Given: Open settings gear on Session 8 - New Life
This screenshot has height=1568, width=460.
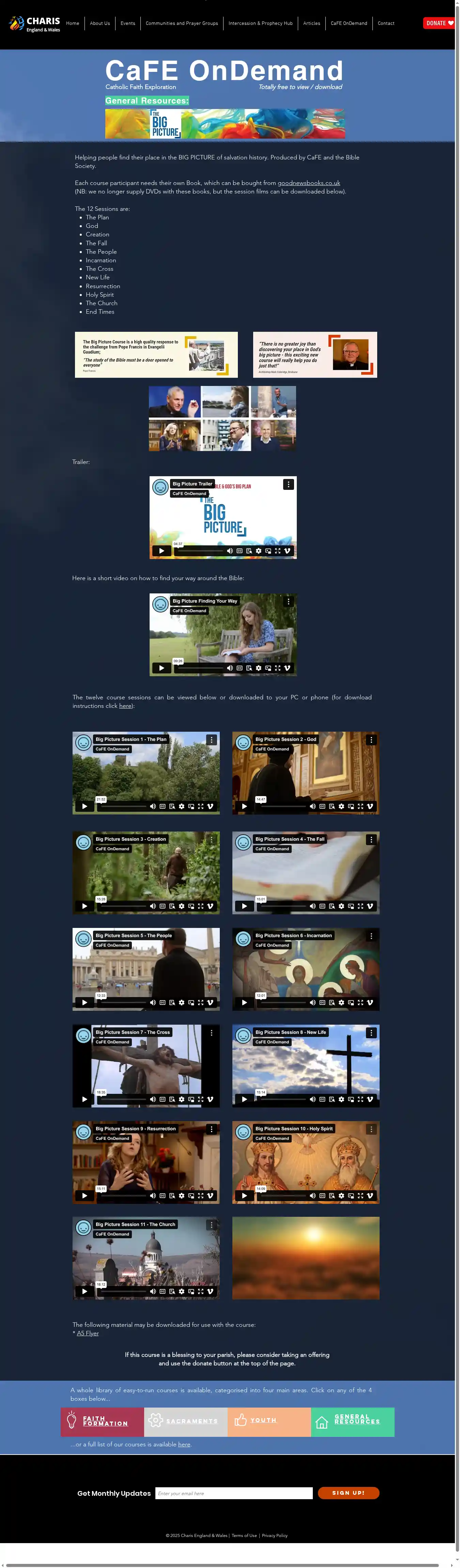Looking at the screenshot, I should click(x=341, y=1099).
